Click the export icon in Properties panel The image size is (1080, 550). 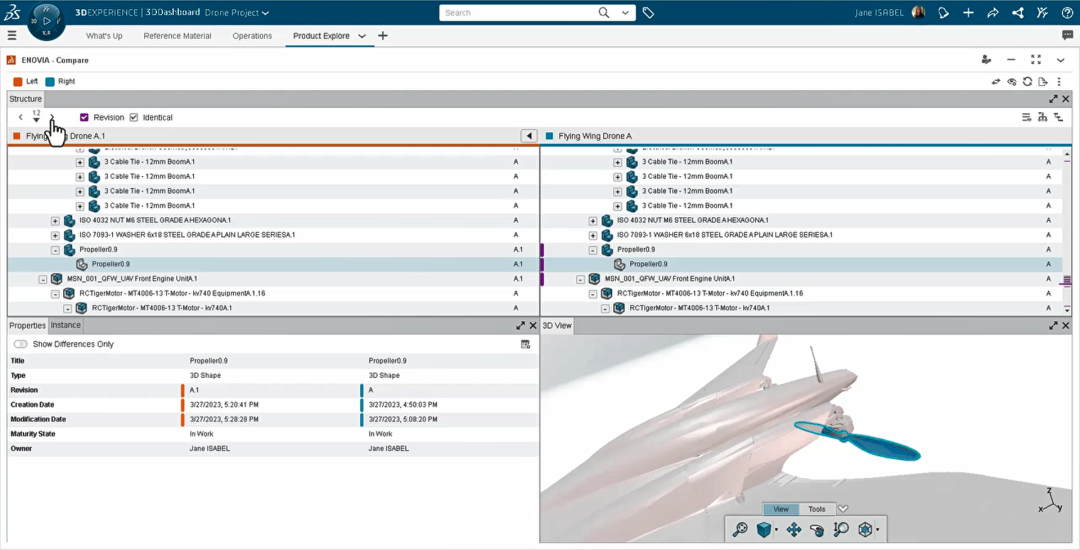pyautogui.click(x=526, y=344)
